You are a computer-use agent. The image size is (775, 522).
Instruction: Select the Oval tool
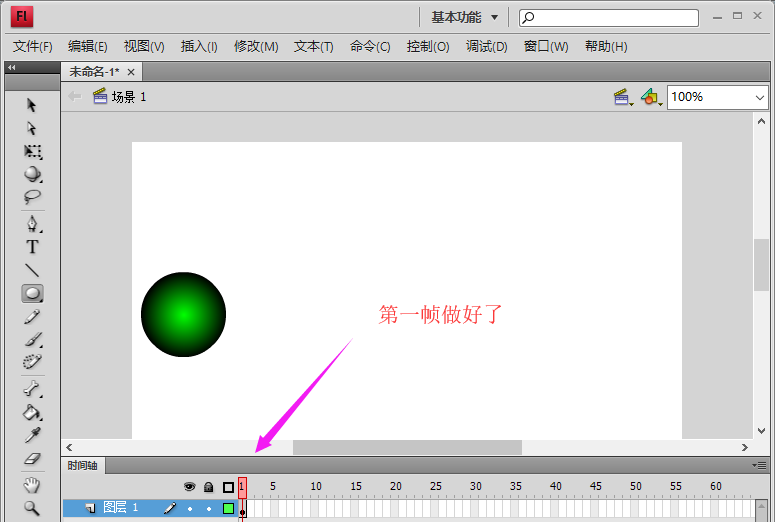tap(33, 293)
